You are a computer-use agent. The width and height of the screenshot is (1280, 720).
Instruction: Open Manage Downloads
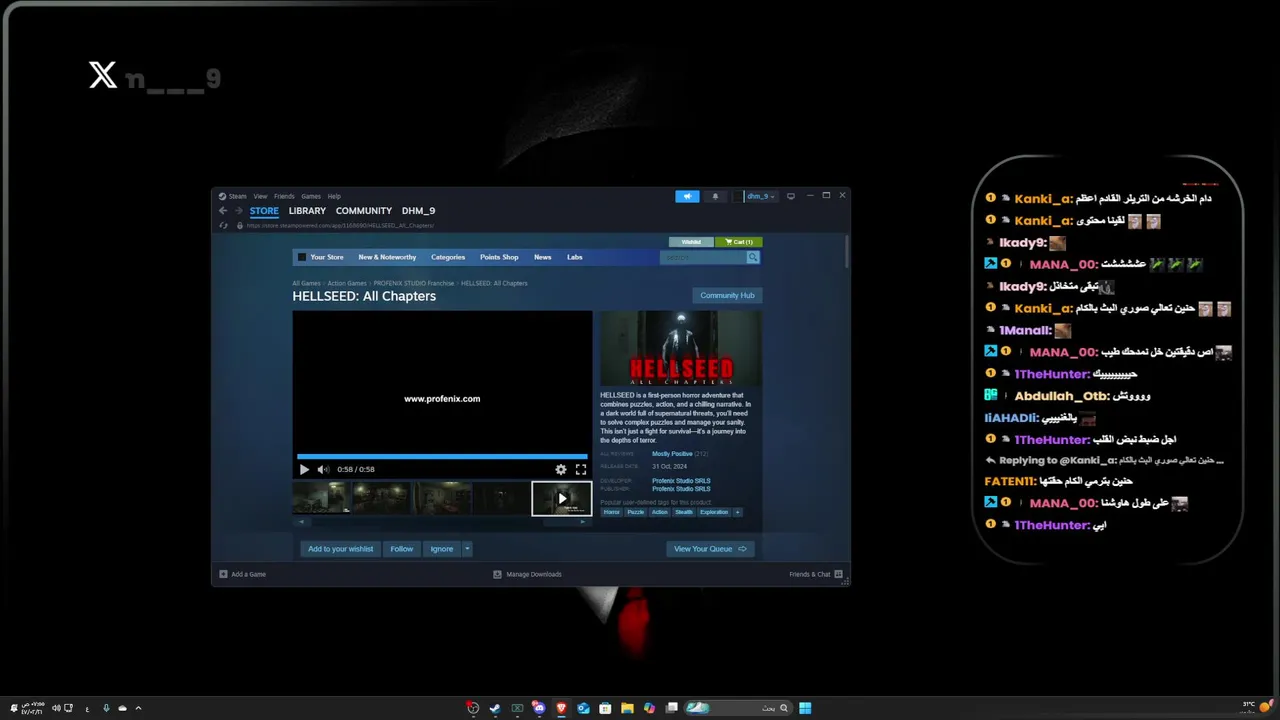pyautogui.click(x=528, y=574)
